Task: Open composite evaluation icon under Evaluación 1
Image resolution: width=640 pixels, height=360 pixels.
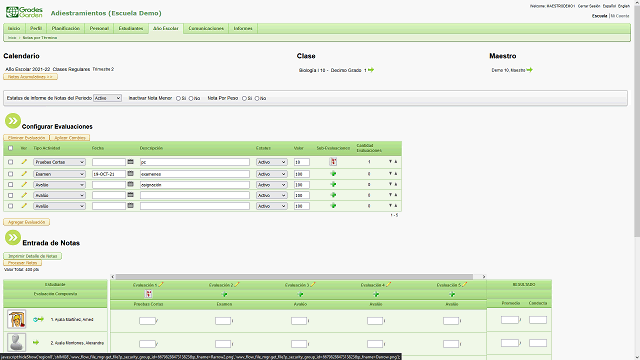Action: (148, 294)
